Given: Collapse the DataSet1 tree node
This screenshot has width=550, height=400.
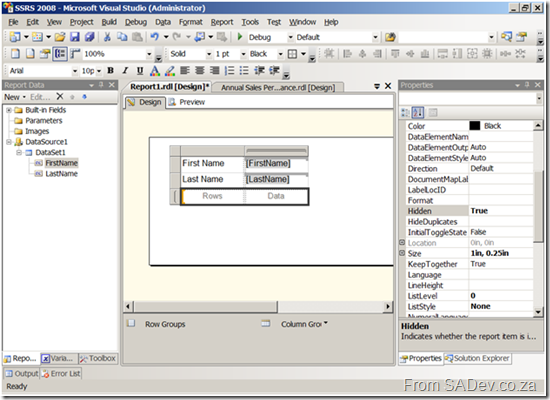Looking at the screenshot, I should (x=19, y=152).
